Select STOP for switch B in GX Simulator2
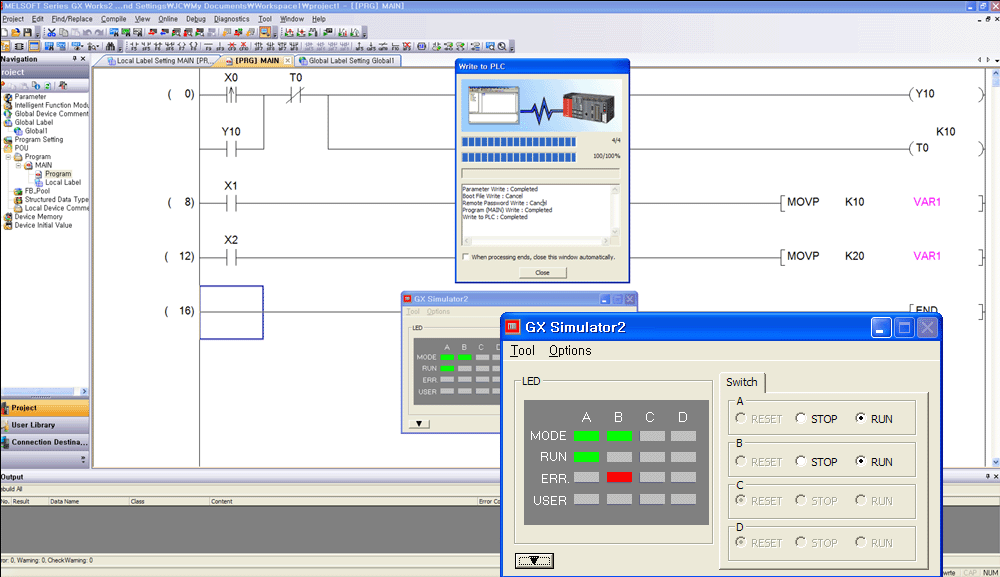The width and height of the screenshot is (1000, 577). [801, 461]
